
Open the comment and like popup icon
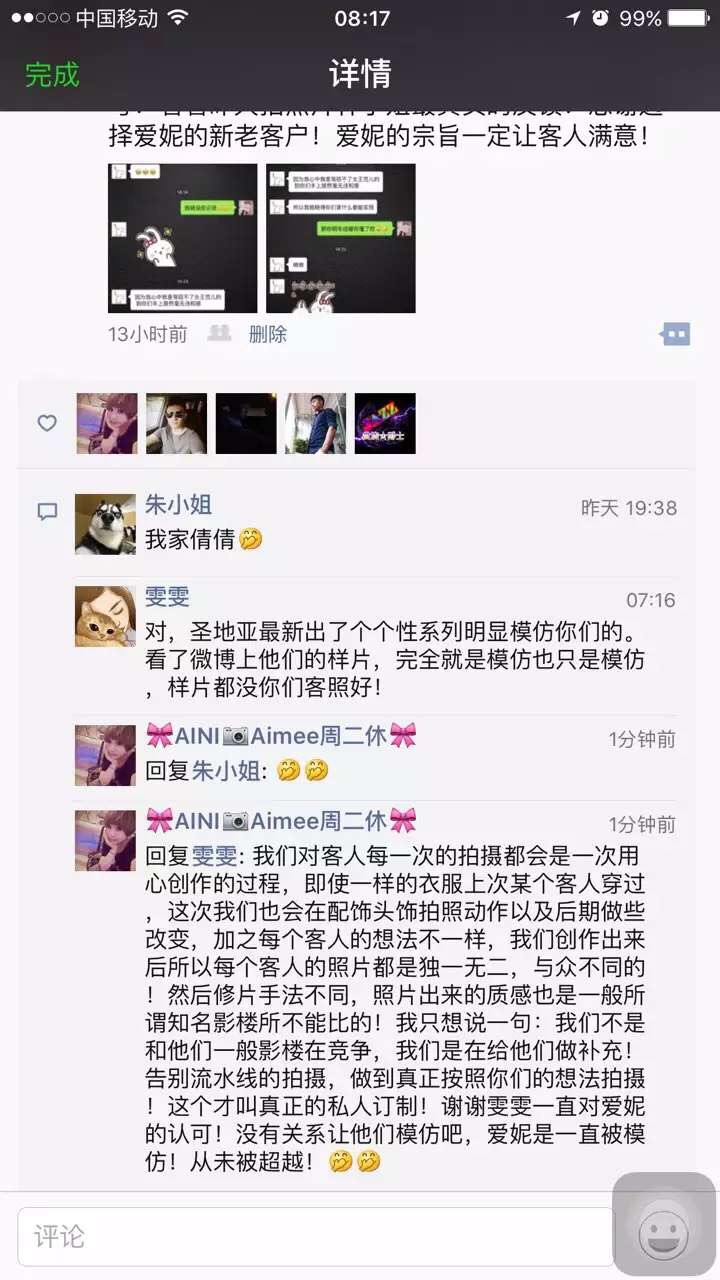[x=676, y=334]
